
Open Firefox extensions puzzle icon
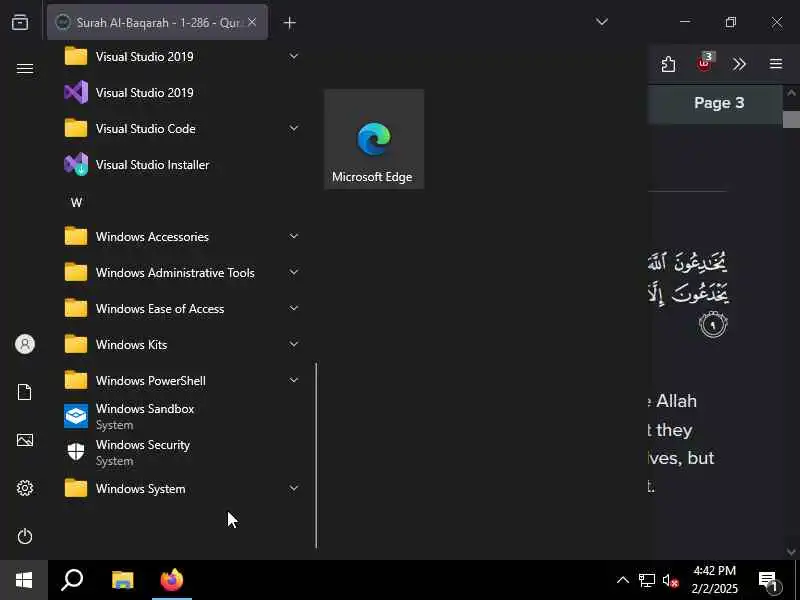coord(668,64)
